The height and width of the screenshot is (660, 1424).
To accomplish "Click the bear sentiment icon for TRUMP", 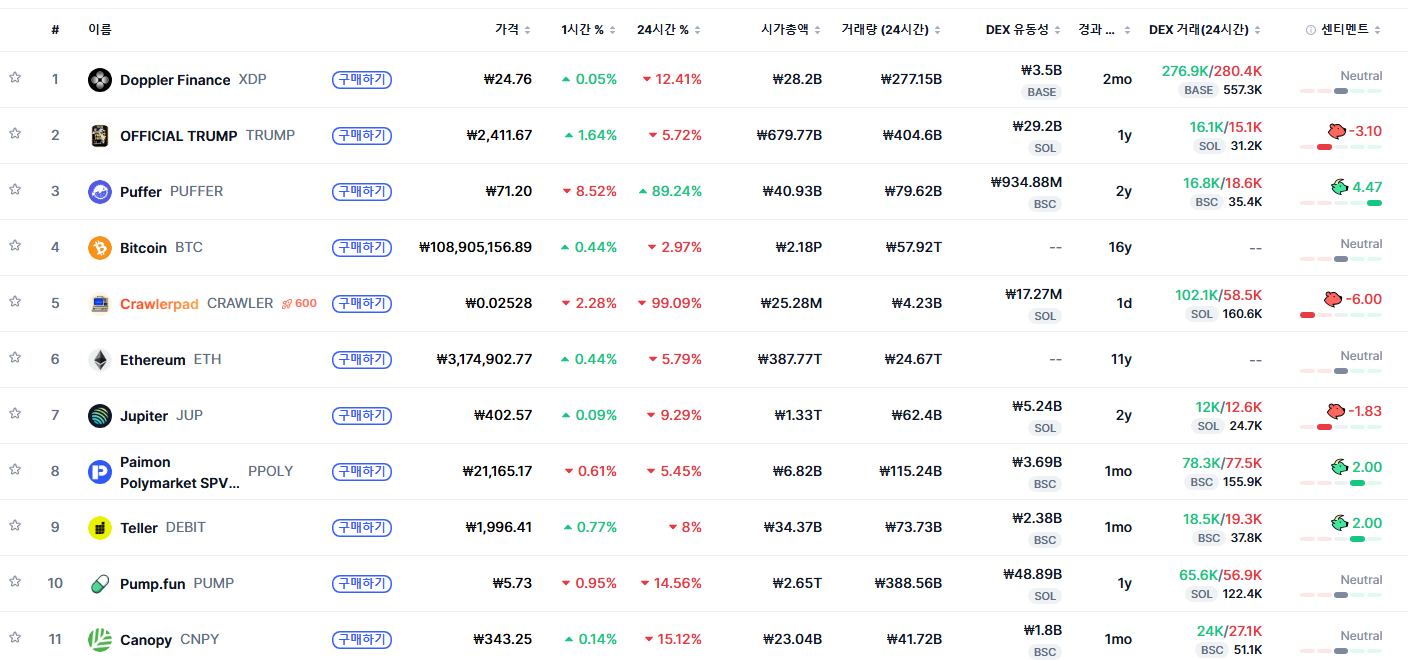I will coord(1336,130).
